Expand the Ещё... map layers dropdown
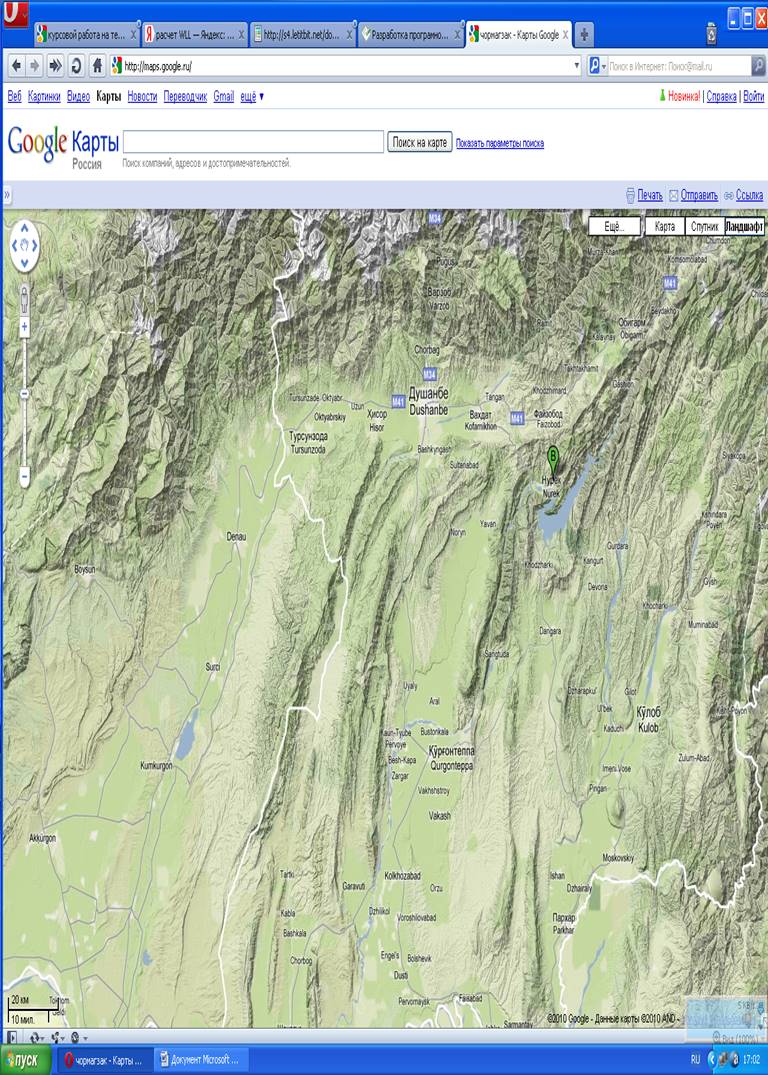This screenshot has width=768, height=1075. (x=614, y=226)
